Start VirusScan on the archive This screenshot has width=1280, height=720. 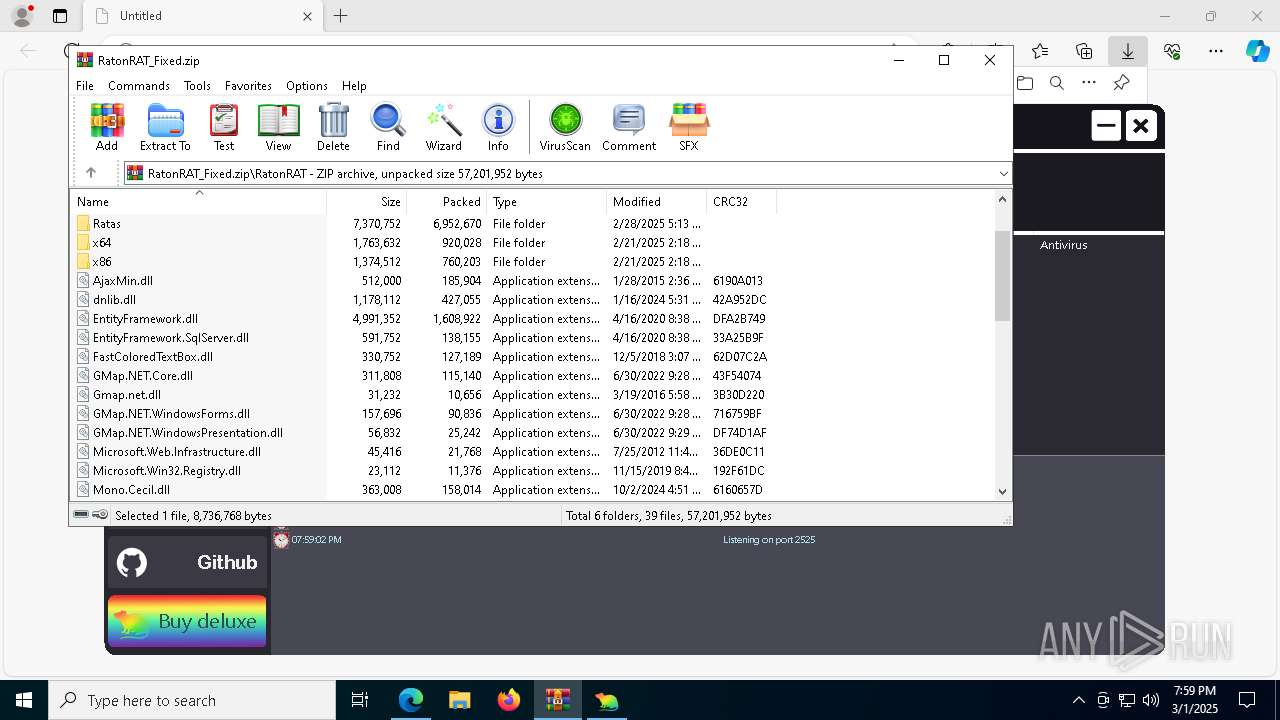(x=565, y=127)
